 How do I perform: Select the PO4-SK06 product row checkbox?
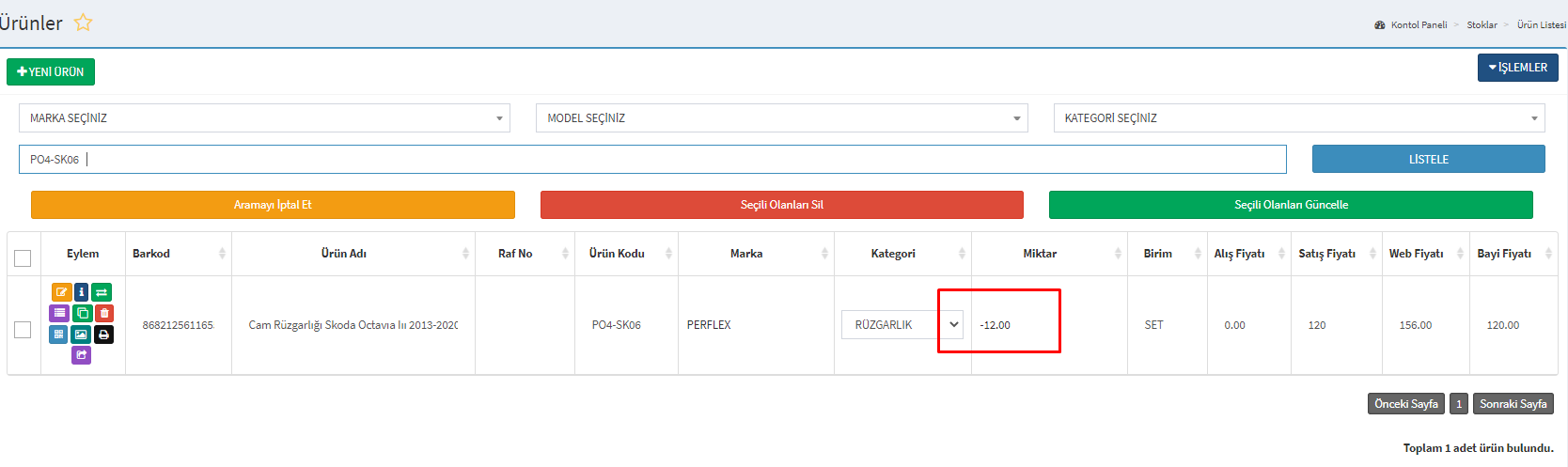click(23, 330)
